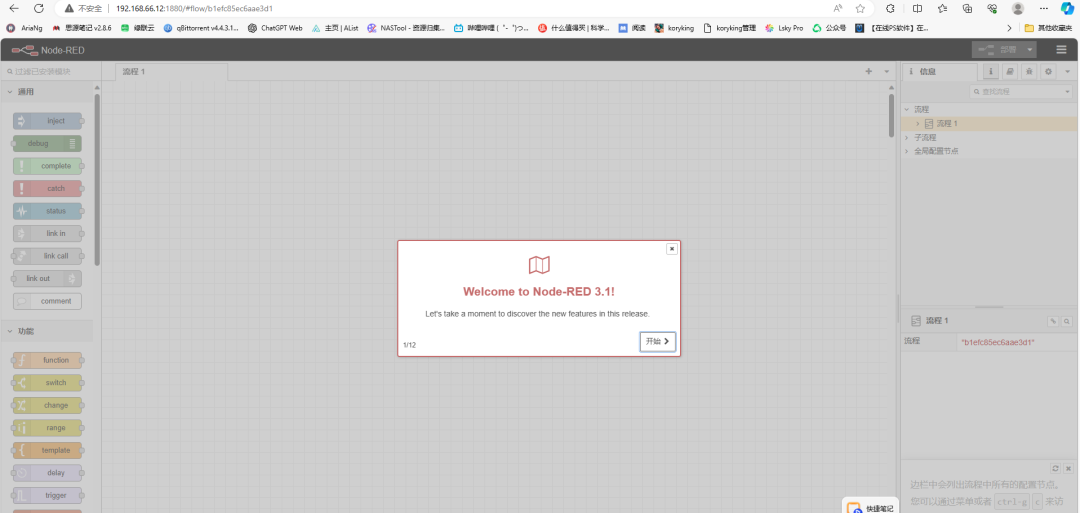
Task: Select the template node in palette
Action: [48, 450]
